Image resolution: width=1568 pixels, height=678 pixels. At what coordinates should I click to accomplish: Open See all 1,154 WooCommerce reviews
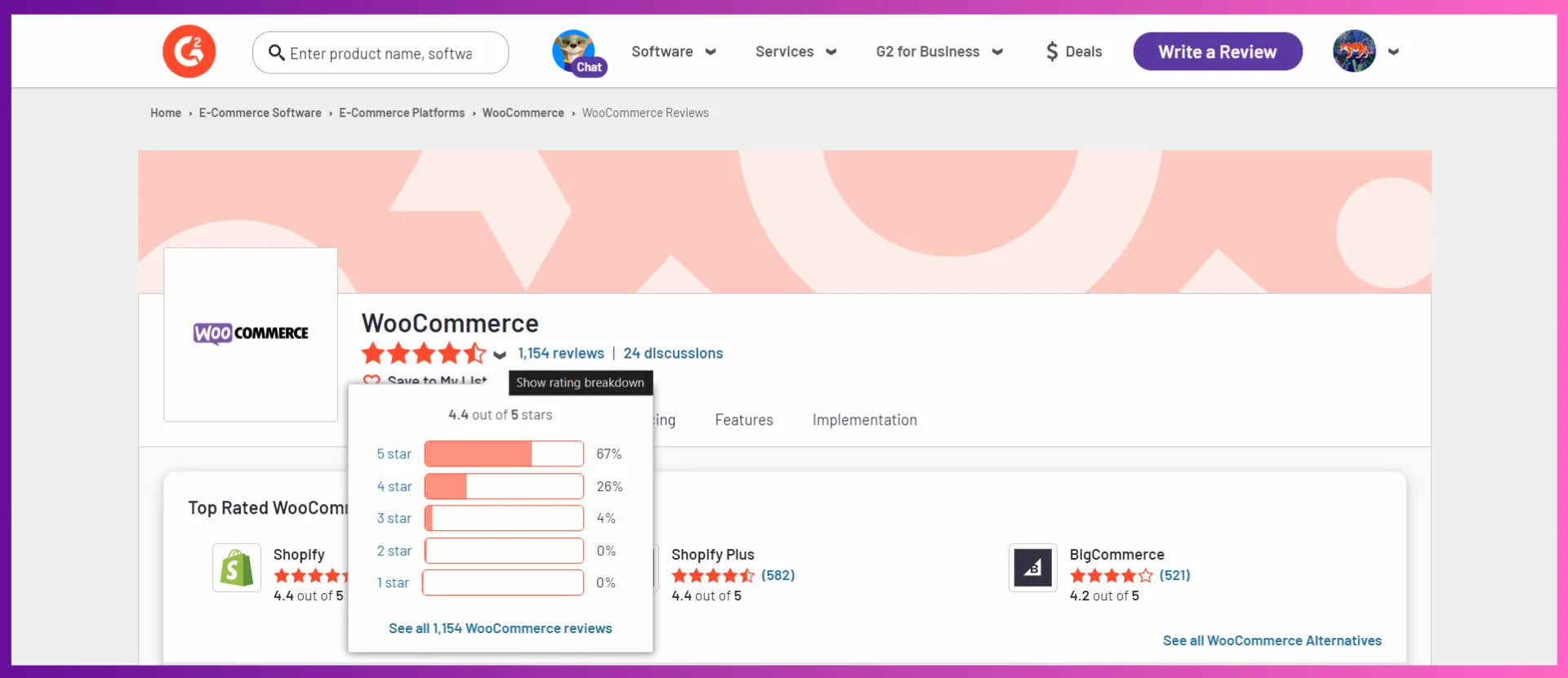click(501, 628)
